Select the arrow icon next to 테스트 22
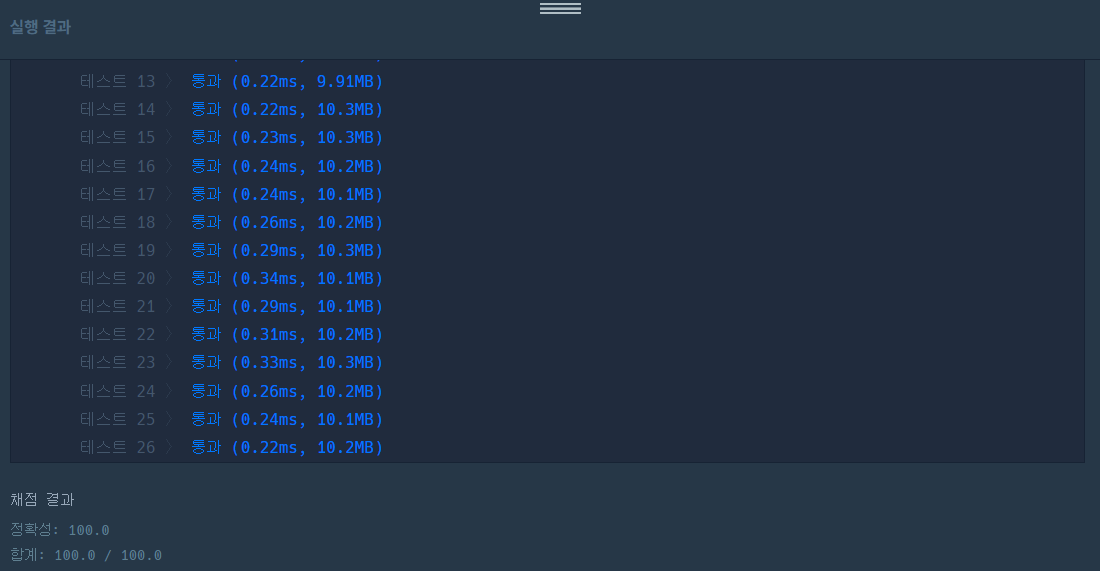Screen dimensions: 1100x571 (169, 335)
